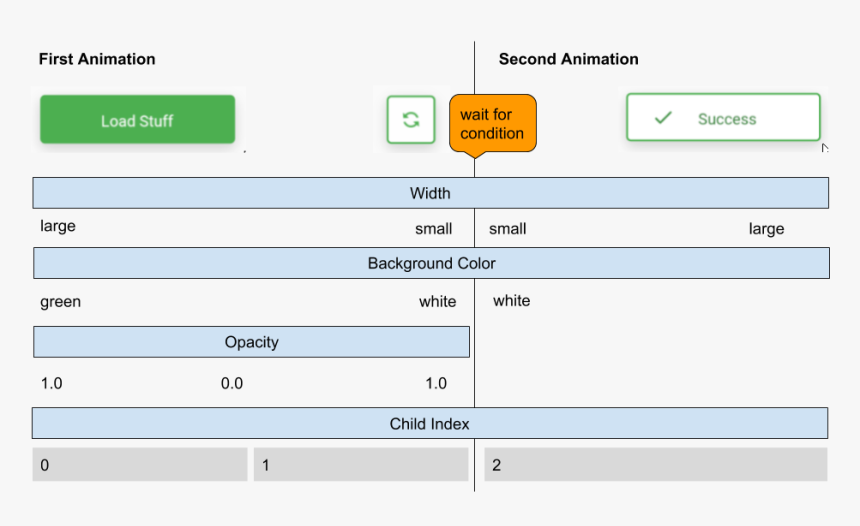The height and width of the screenshot is (526, 860).
Task: Click the large width label under Second Animation
Action: point(766,229)
